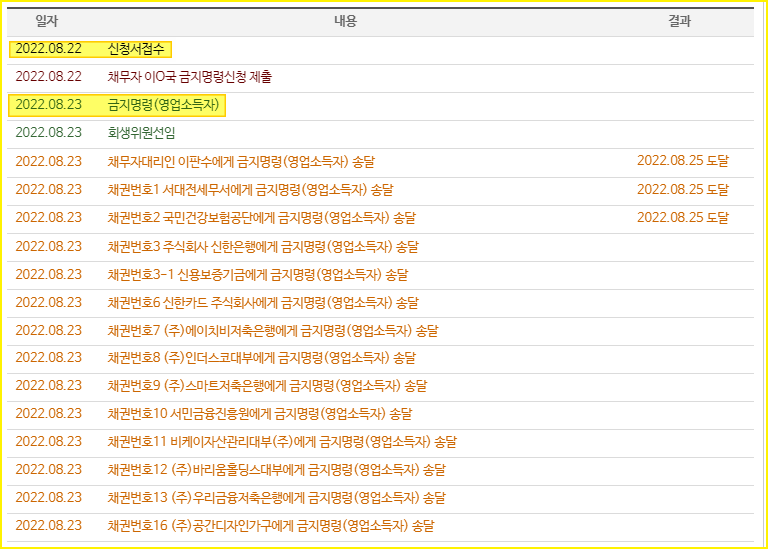
Task: Select the 채권번호9 (주)스마트저축은행 entry
Action: pyautogui.click(x=267, y=386)
